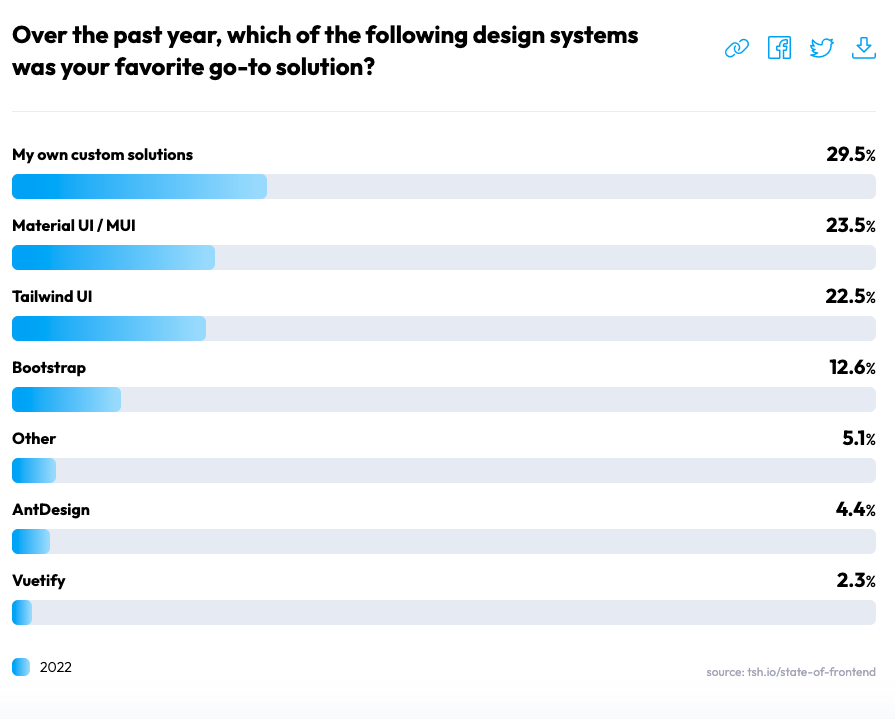Click the Other category bar
This screenshot has width=895, height=719.
(34, 470)
